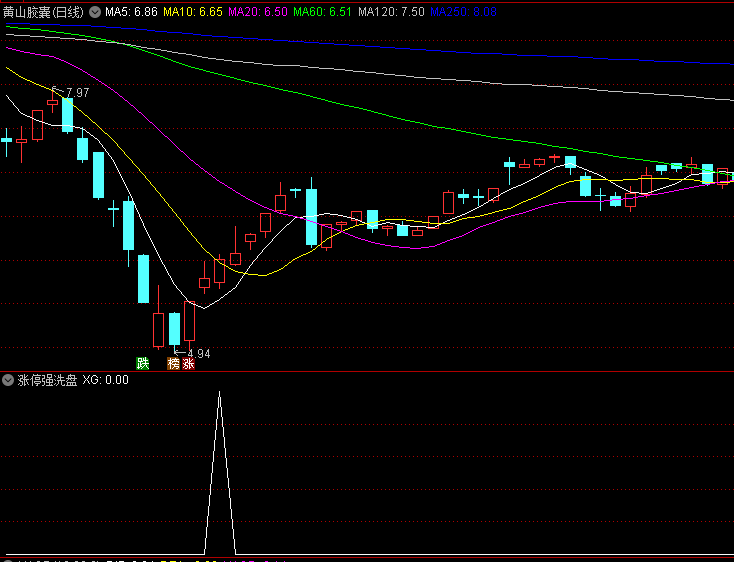Select the 黄山胶囊(日线) chart title

click(x=44, y=12)
